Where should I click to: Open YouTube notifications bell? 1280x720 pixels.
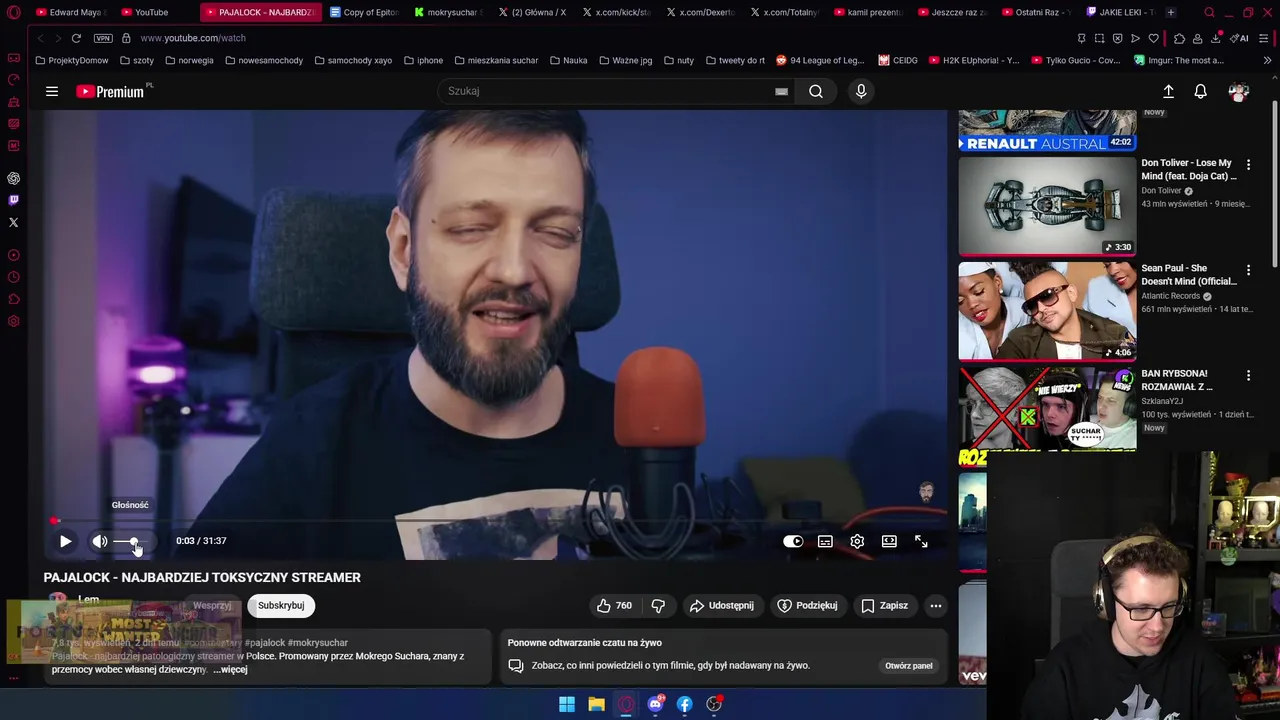(x=1200, y=91)
